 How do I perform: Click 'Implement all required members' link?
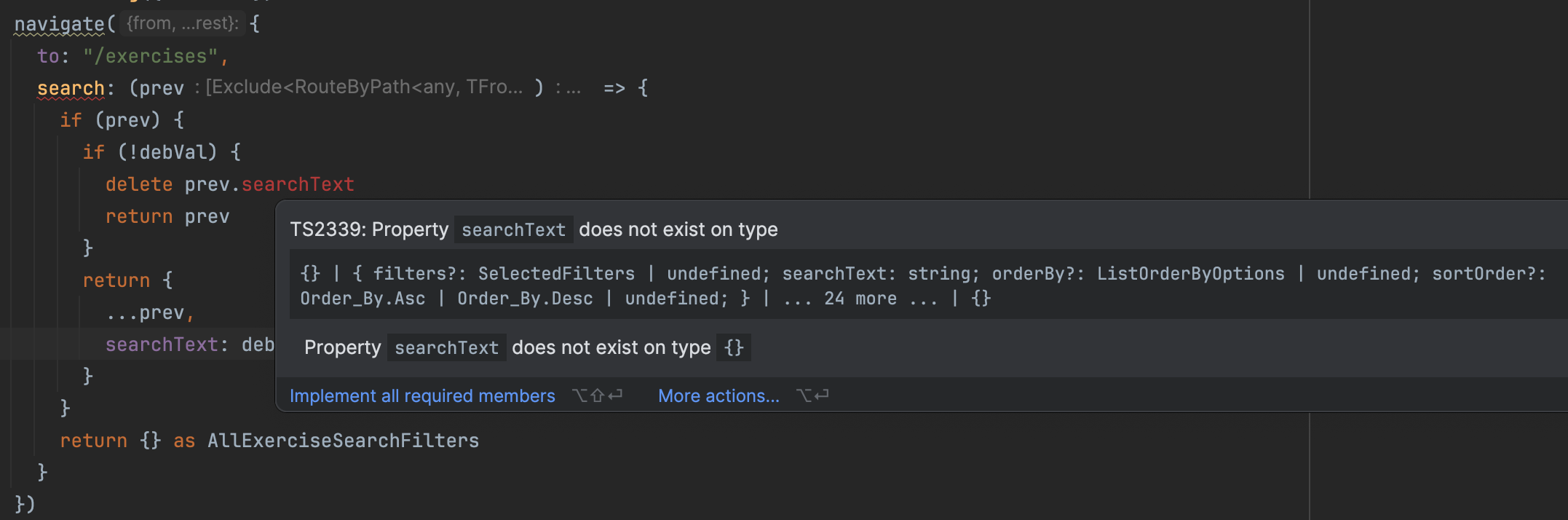pos(422,396)
